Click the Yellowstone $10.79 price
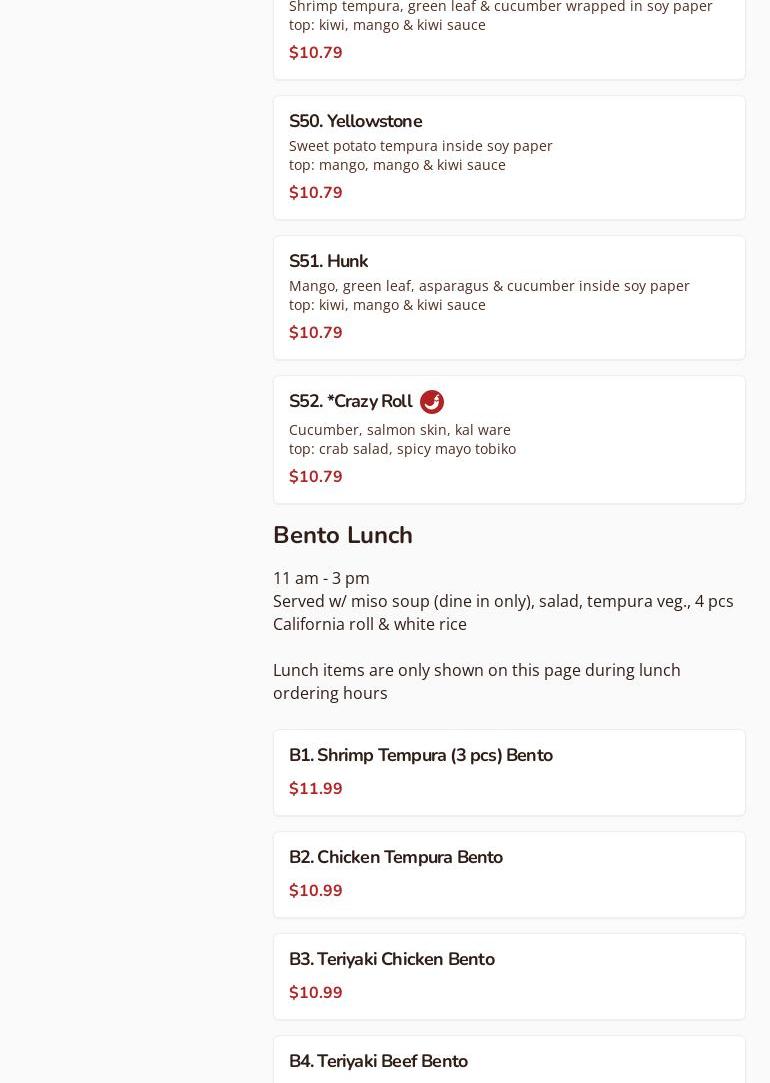The image size is (770, 1083). 316,192
